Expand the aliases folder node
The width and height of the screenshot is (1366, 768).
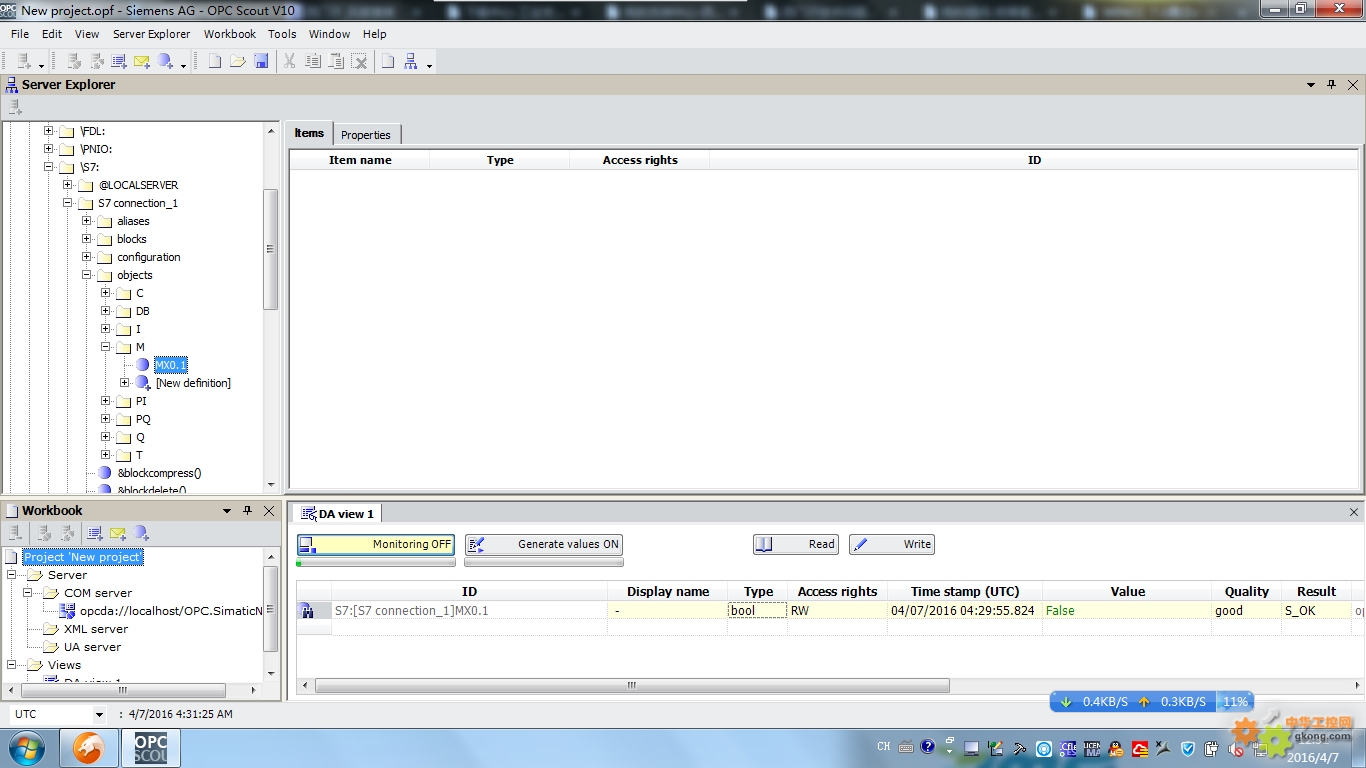point(86,221)
